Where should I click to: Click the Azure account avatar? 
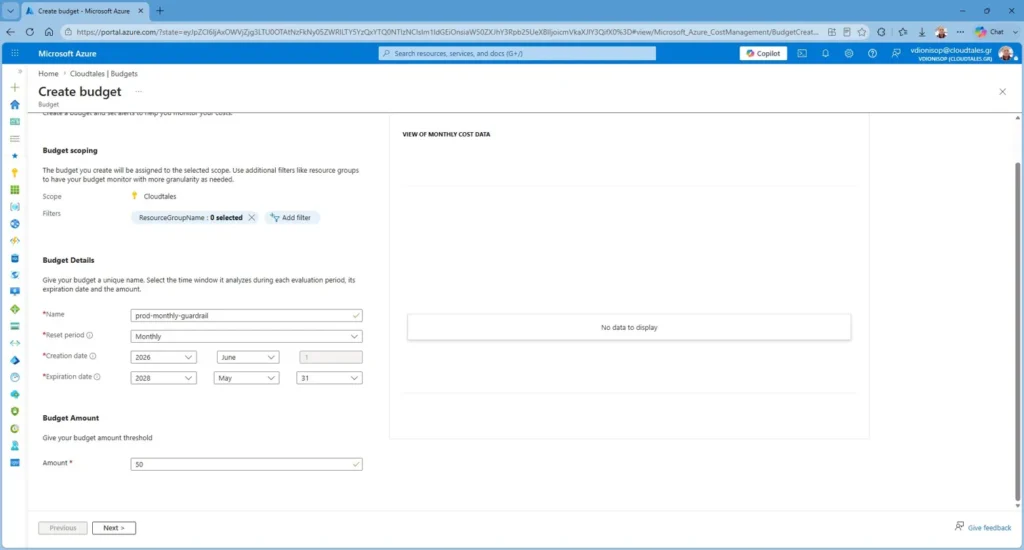pos(1006,54)
